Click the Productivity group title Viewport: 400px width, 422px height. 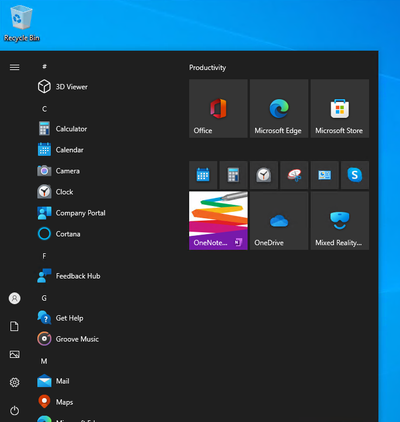tap(207, 68)
